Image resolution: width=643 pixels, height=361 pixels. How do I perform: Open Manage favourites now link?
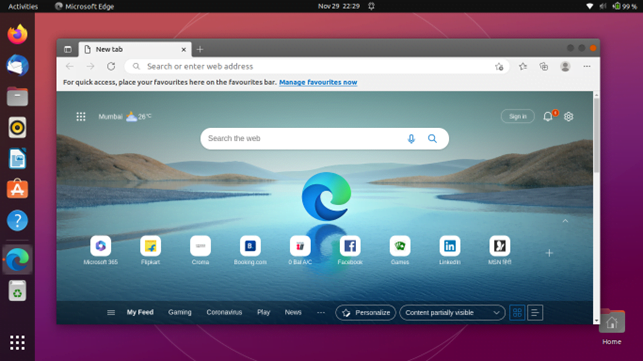pos(318,82)
